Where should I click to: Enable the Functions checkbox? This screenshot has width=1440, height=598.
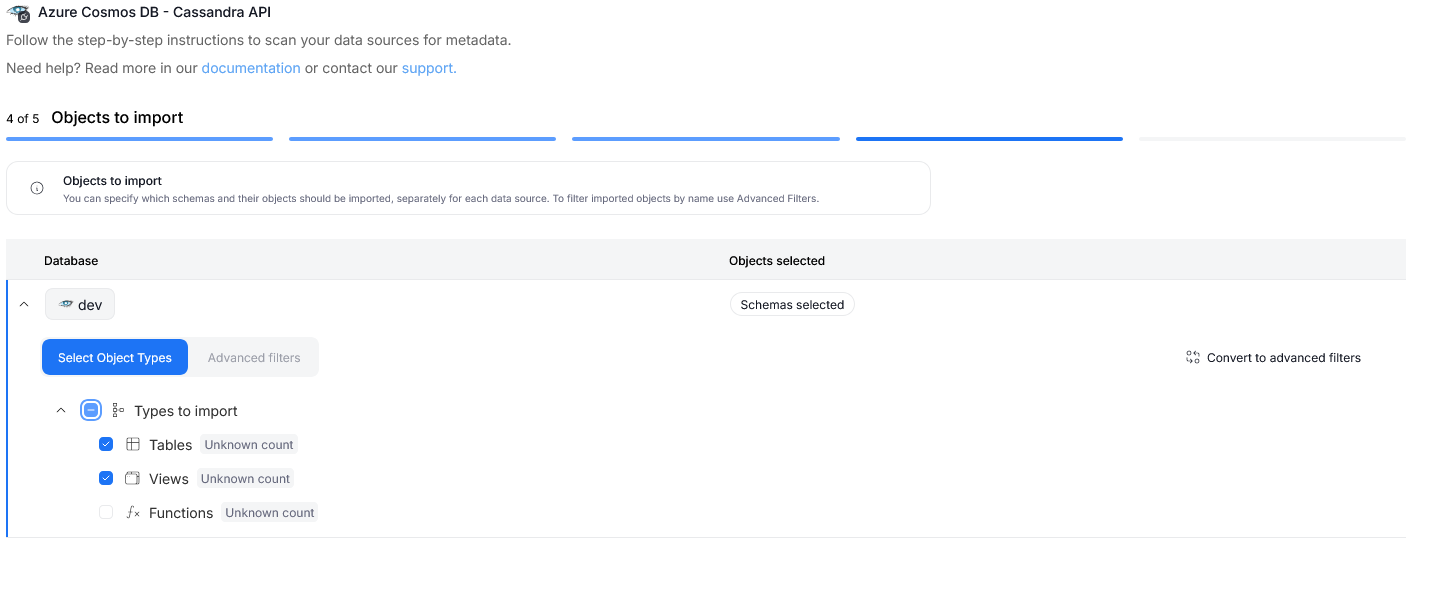(106, 512)
